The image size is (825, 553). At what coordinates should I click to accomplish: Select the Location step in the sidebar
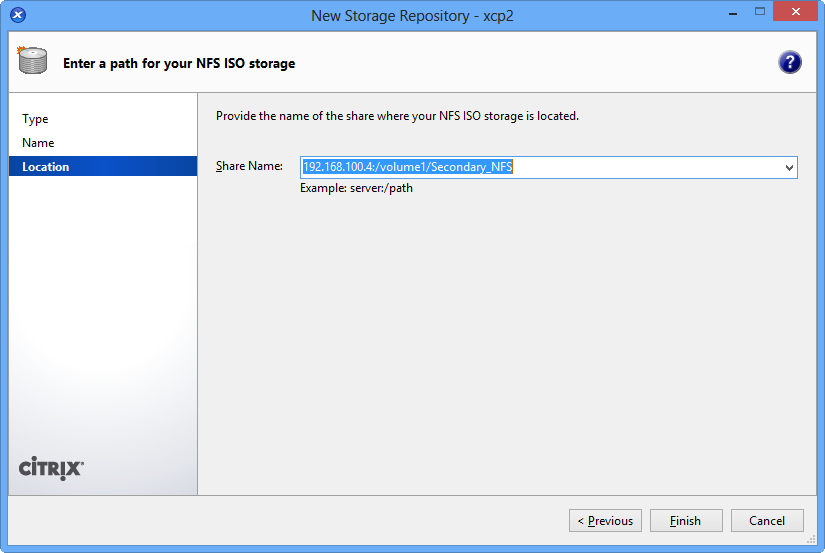(x=46, y=167)
